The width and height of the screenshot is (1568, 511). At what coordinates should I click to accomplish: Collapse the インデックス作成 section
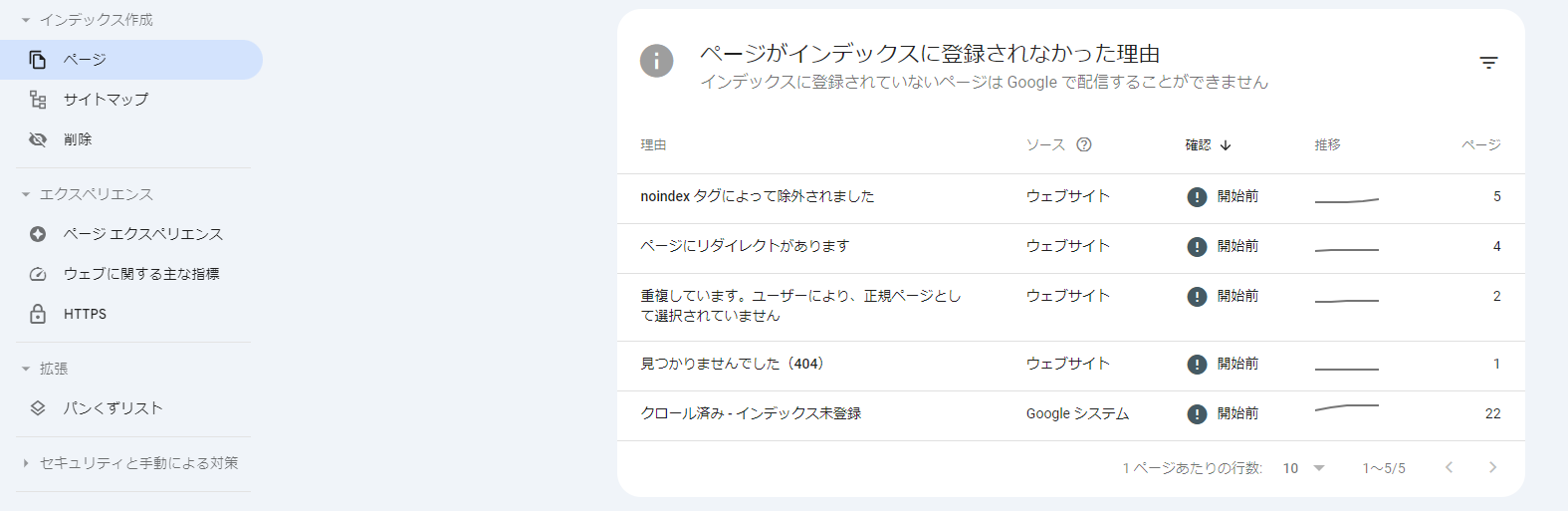26,20
